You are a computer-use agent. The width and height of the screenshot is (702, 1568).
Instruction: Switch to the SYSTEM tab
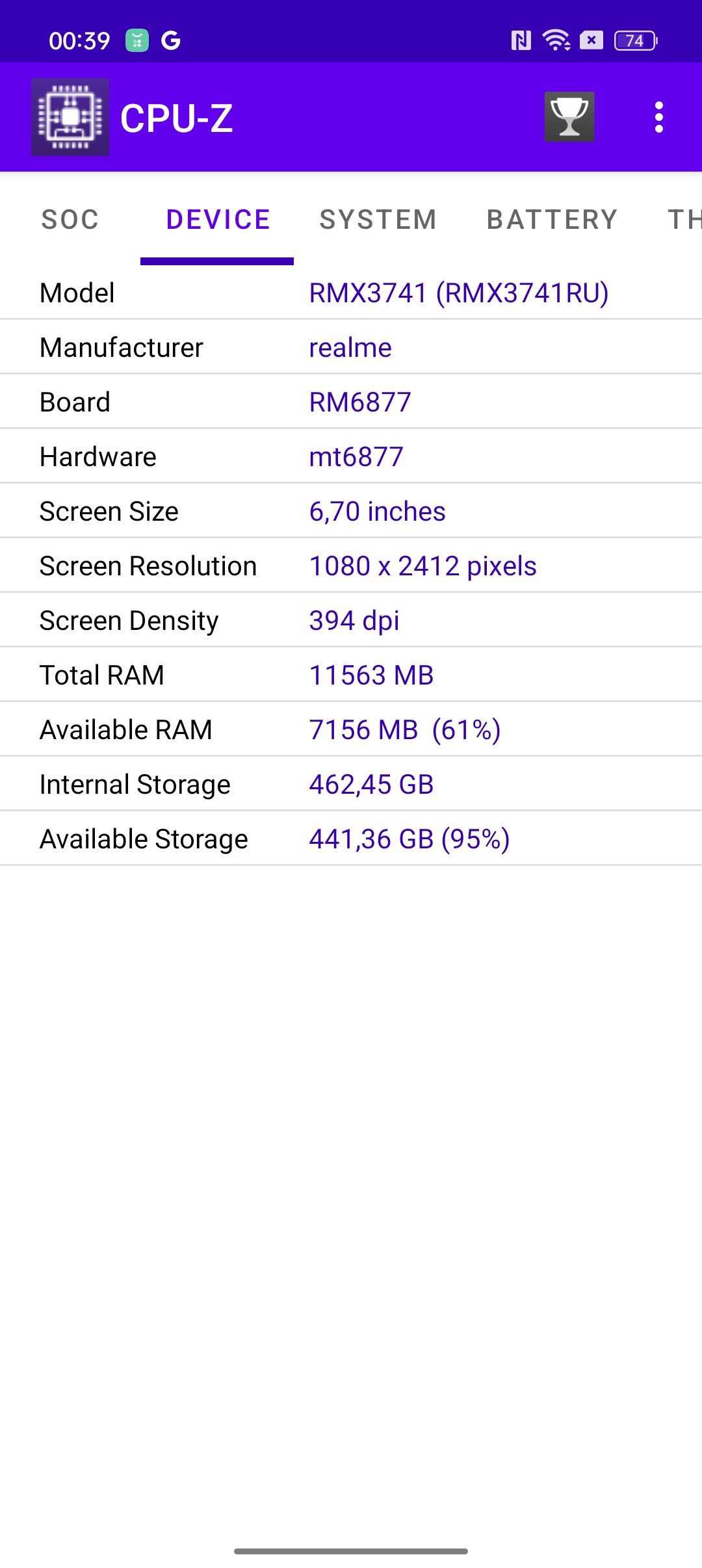pos(378,220)
